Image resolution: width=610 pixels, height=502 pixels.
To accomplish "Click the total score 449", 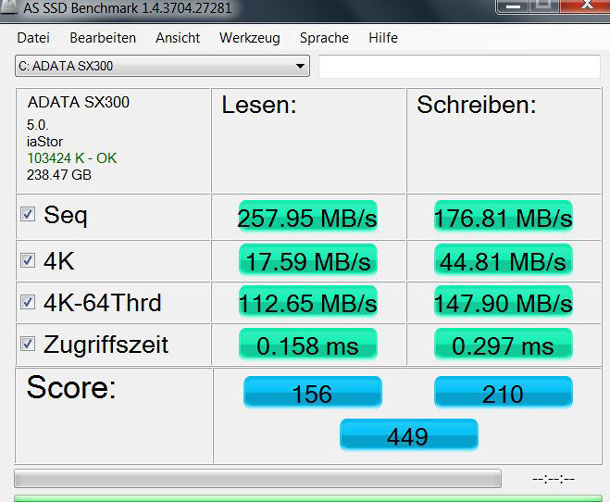I will pyautogui.click(x=408, y=435).
